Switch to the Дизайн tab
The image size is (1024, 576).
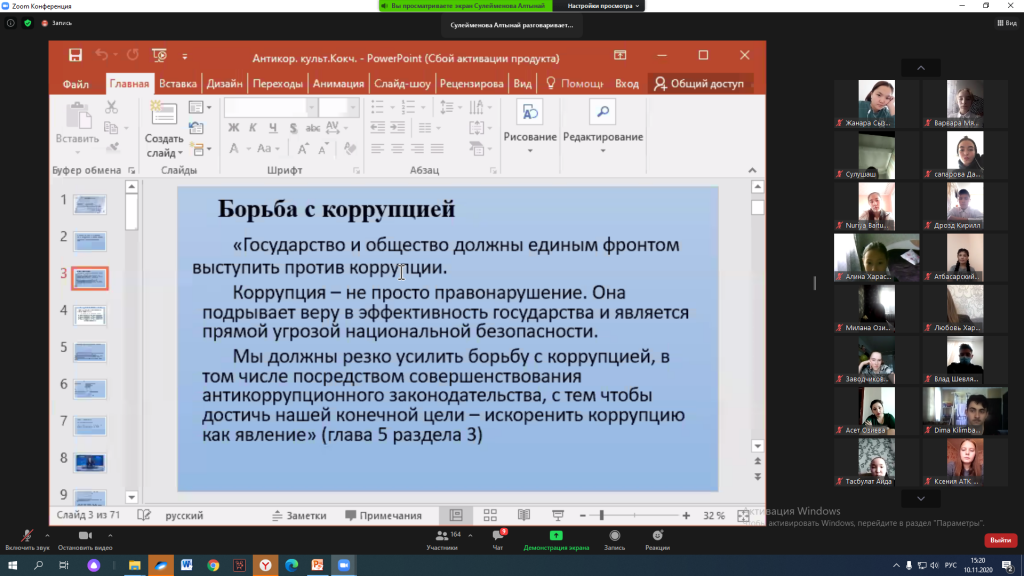tap(224, 84)
